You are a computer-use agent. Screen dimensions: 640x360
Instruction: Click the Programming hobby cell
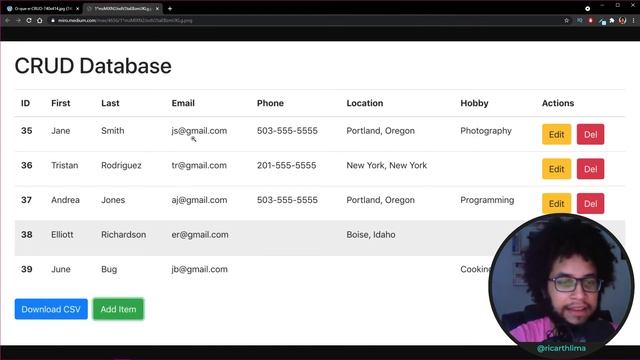[487, 200]
